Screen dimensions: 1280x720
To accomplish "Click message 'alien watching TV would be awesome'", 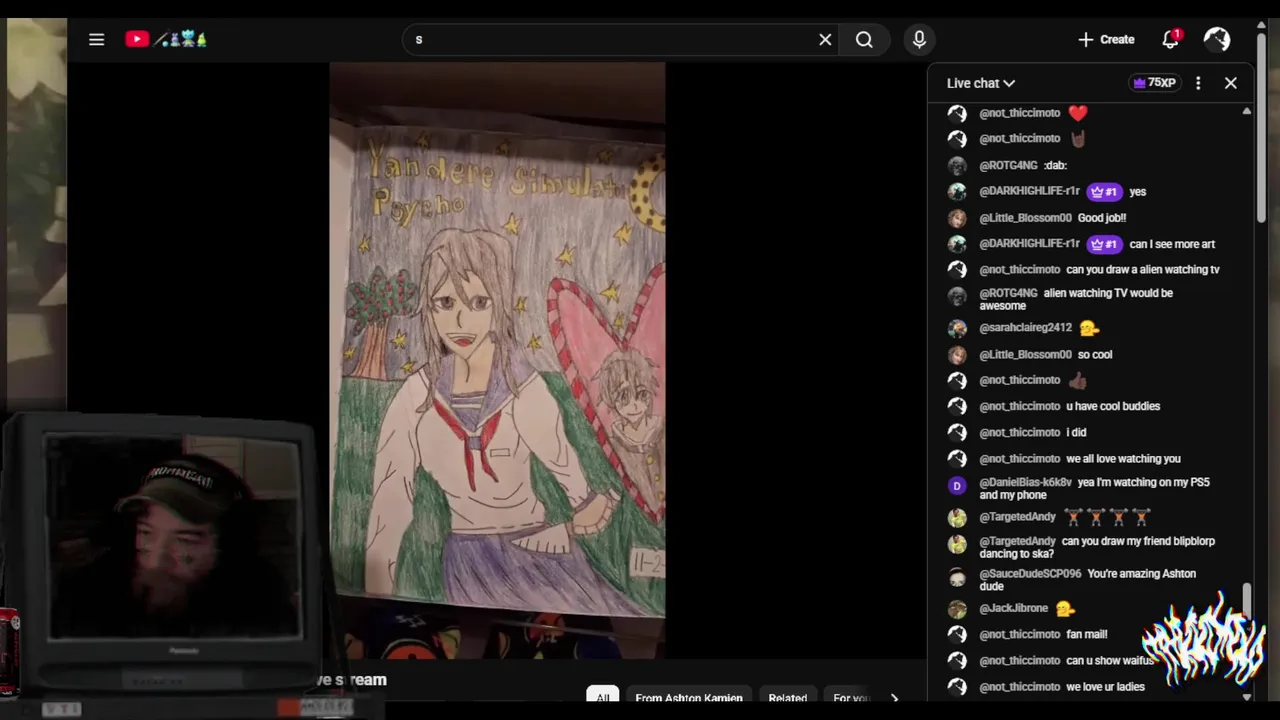I will coord(1076,299).
